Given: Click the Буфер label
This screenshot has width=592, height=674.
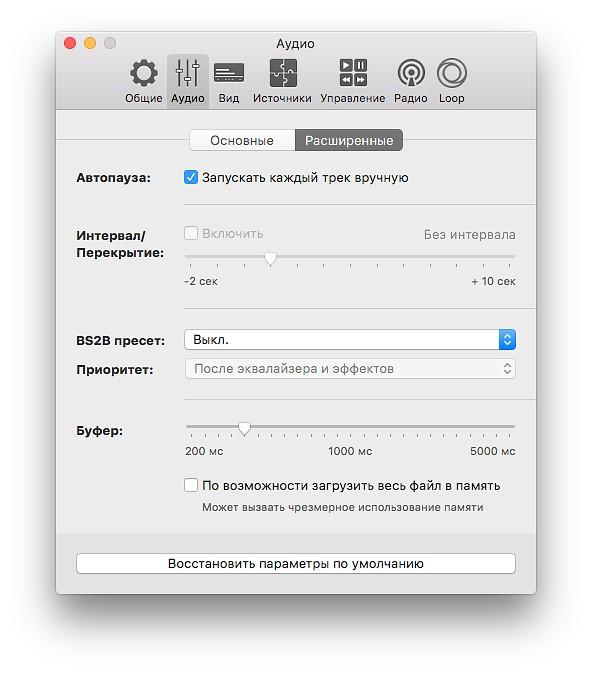Looking at the screenshot, I should [x=99, y=430].
